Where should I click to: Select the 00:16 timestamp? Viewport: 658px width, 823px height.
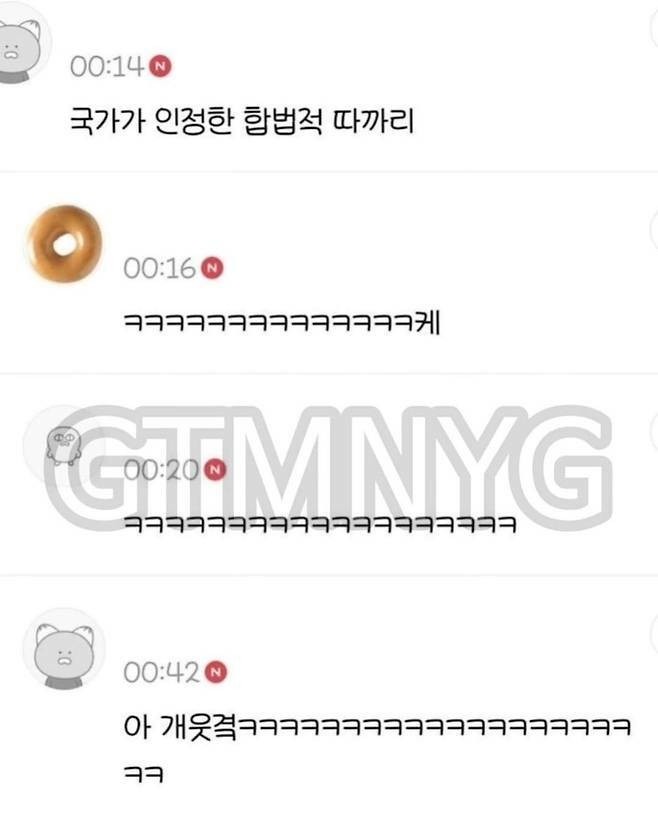tap(160, 268)
